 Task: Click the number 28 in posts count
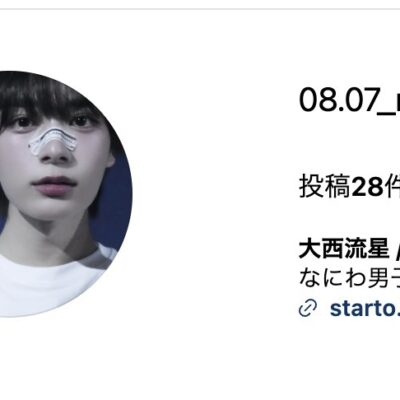pyautogui.click(x=368, y=186)
